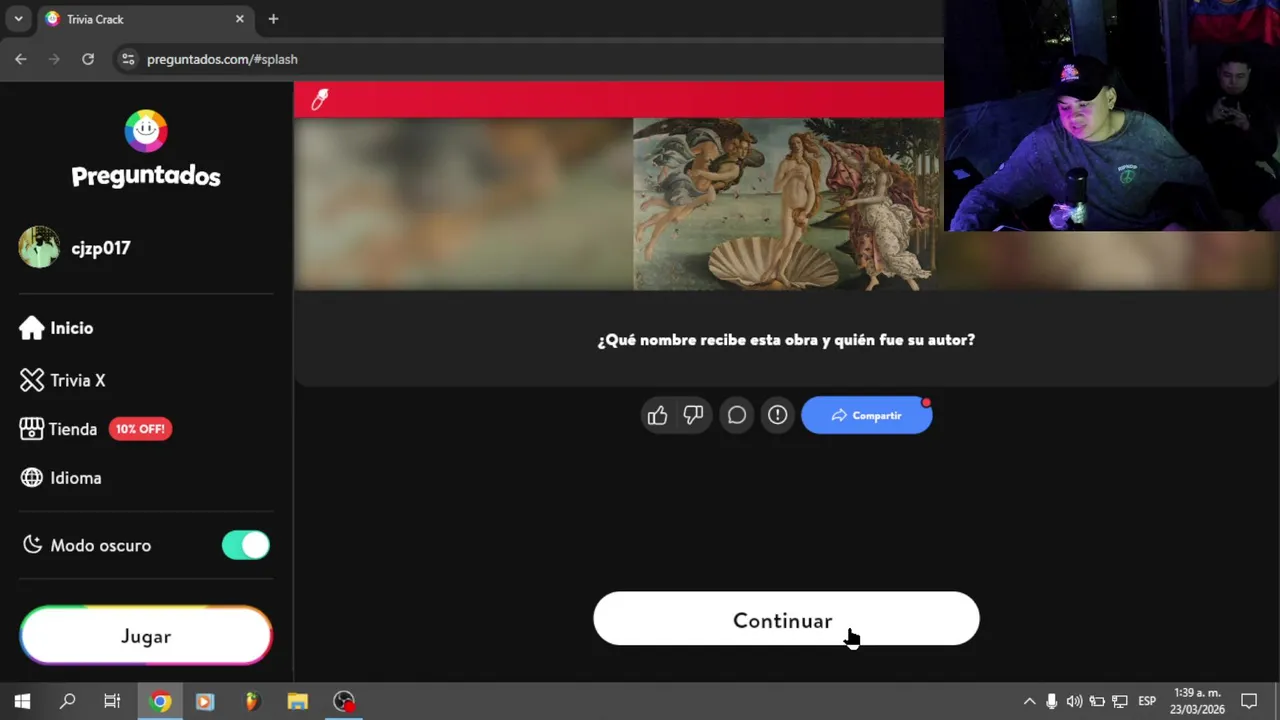Open Trivia X in the sidebar
The width and height of the screenshot is (1280, 720).
point(62,380)
